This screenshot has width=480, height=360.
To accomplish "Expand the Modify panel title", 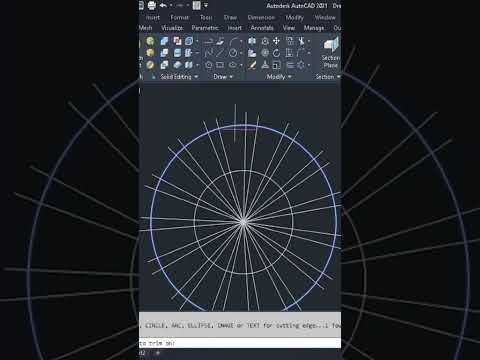I will point(279,77).
